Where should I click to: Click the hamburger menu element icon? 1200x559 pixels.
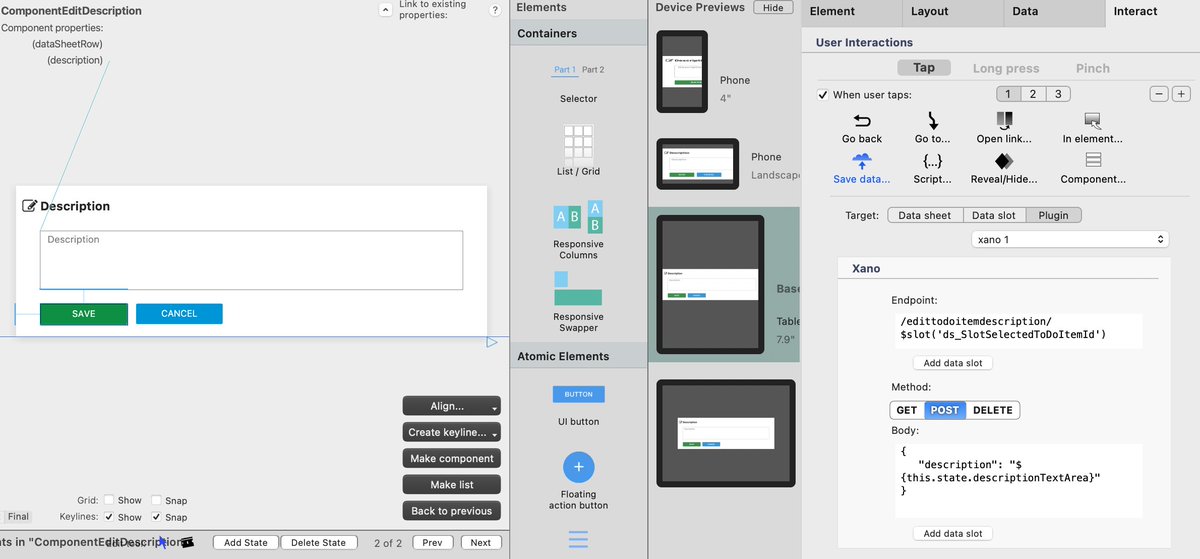(578, 538)
